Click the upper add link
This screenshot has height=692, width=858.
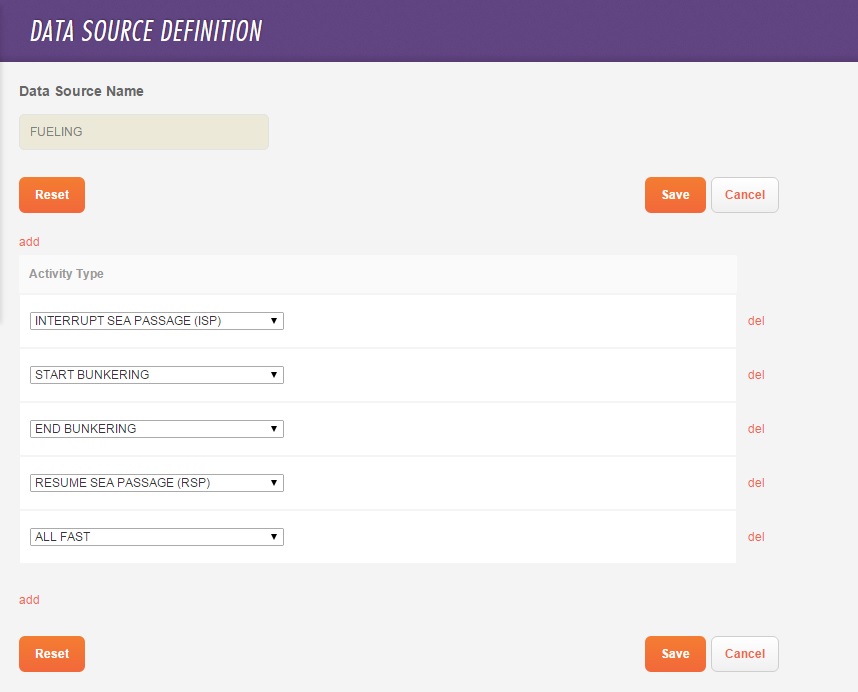28,241
